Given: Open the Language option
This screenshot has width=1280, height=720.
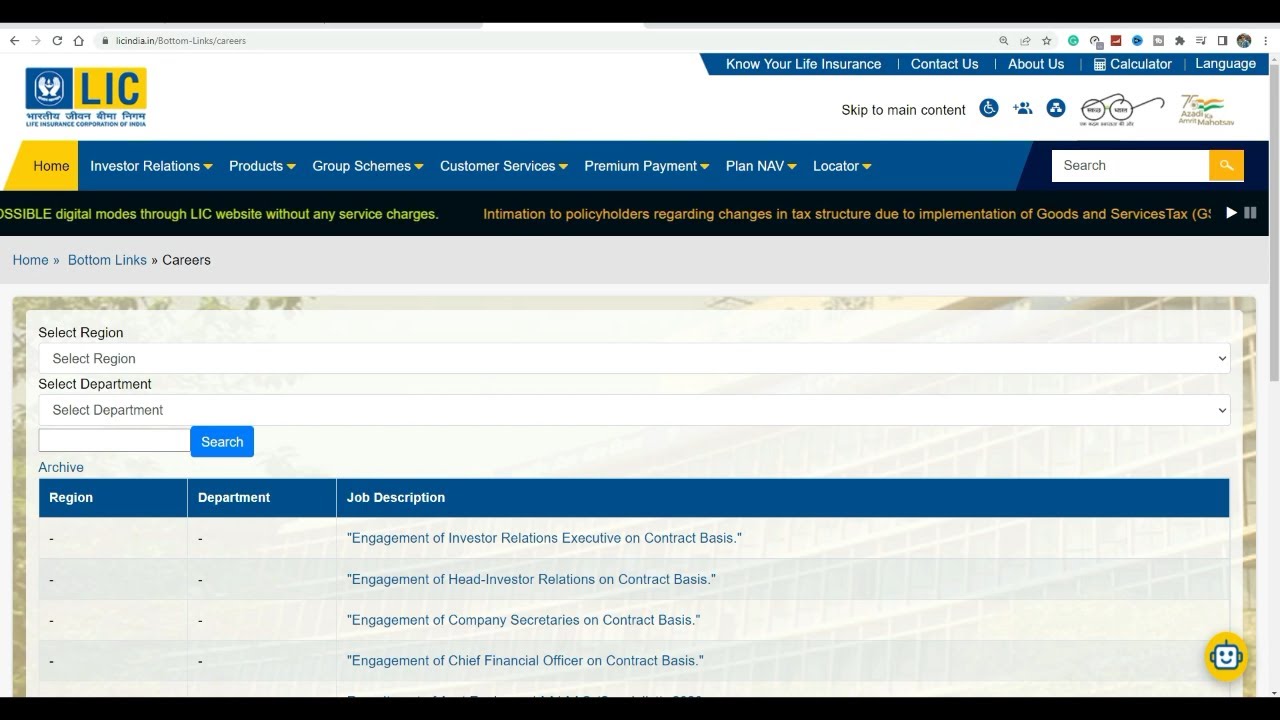Looking at the screenshot, I should [x=1225, y=64].
